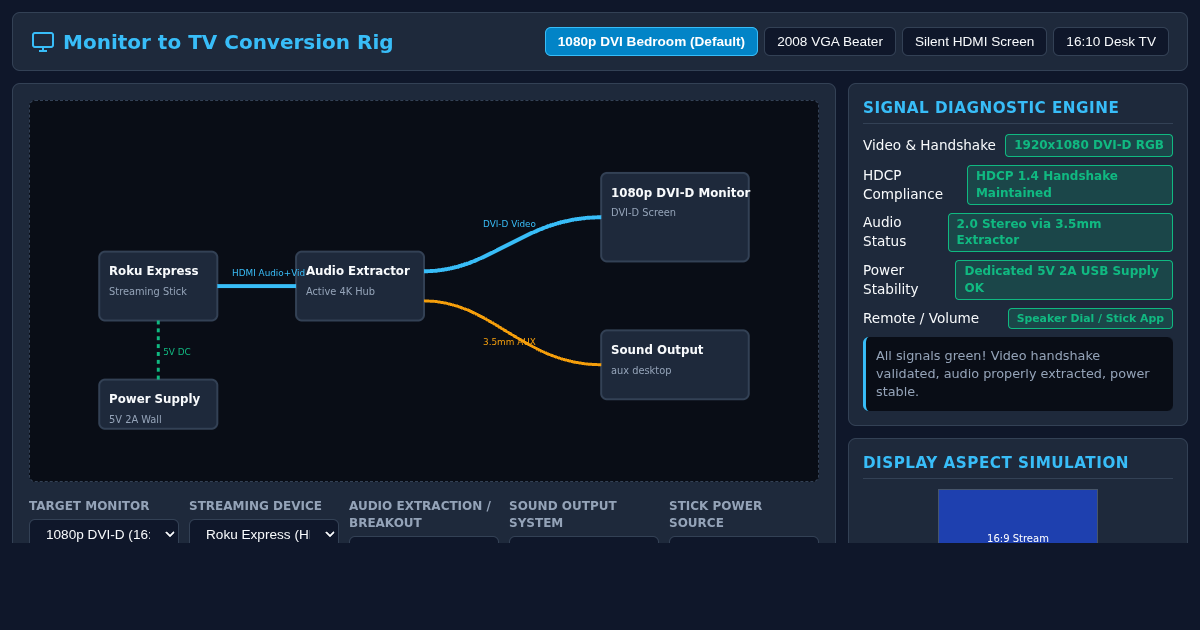Viewport: 1200px width, 630px height.
Task: Open the Target Monitor dropdown
Action: coord(104,534)
